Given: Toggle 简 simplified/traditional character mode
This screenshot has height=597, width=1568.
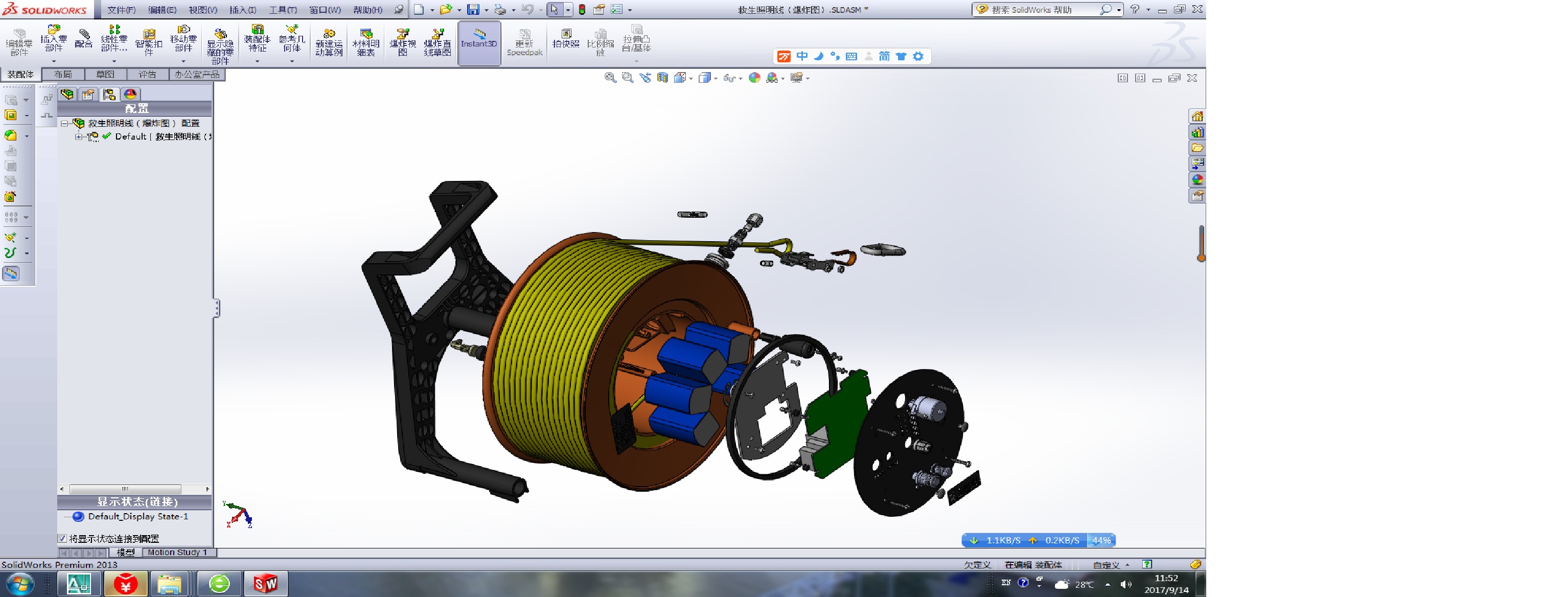Looking at the screenshot, I should point(885,57).
